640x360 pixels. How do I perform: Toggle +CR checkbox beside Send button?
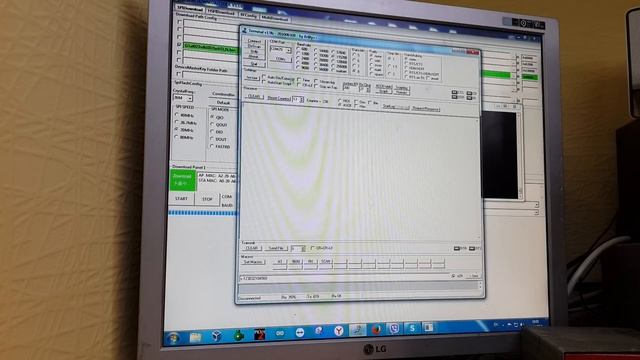click(453, 276)
